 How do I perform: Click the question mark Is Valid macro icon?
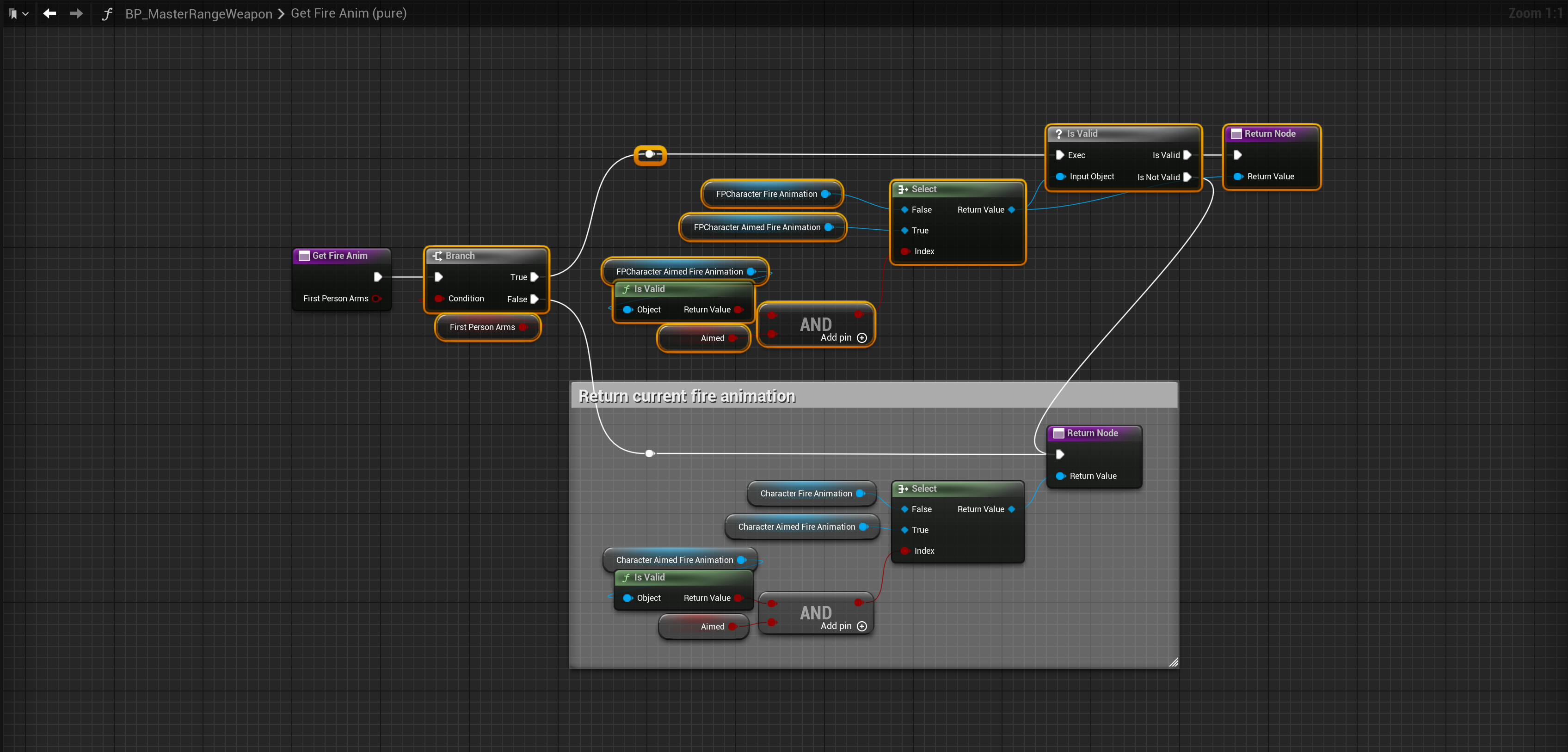pyautogui.click(x=1058, y=134)
